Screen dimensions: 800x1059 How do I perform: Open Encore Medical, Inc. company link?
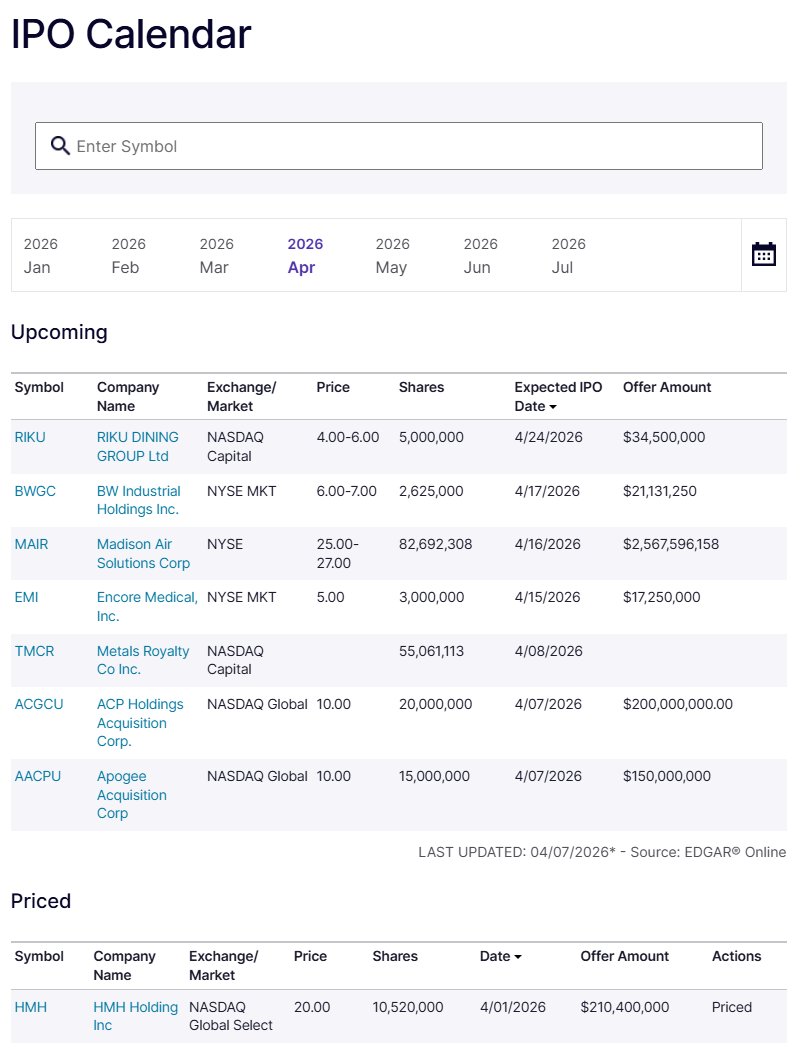point(147,606)
